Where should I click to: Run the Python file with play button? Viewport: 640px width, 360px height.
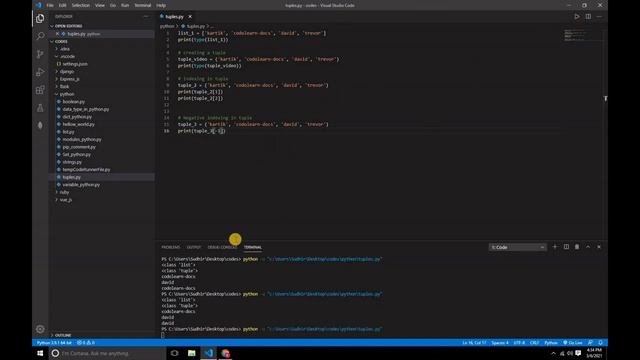[x=577, y=17]
